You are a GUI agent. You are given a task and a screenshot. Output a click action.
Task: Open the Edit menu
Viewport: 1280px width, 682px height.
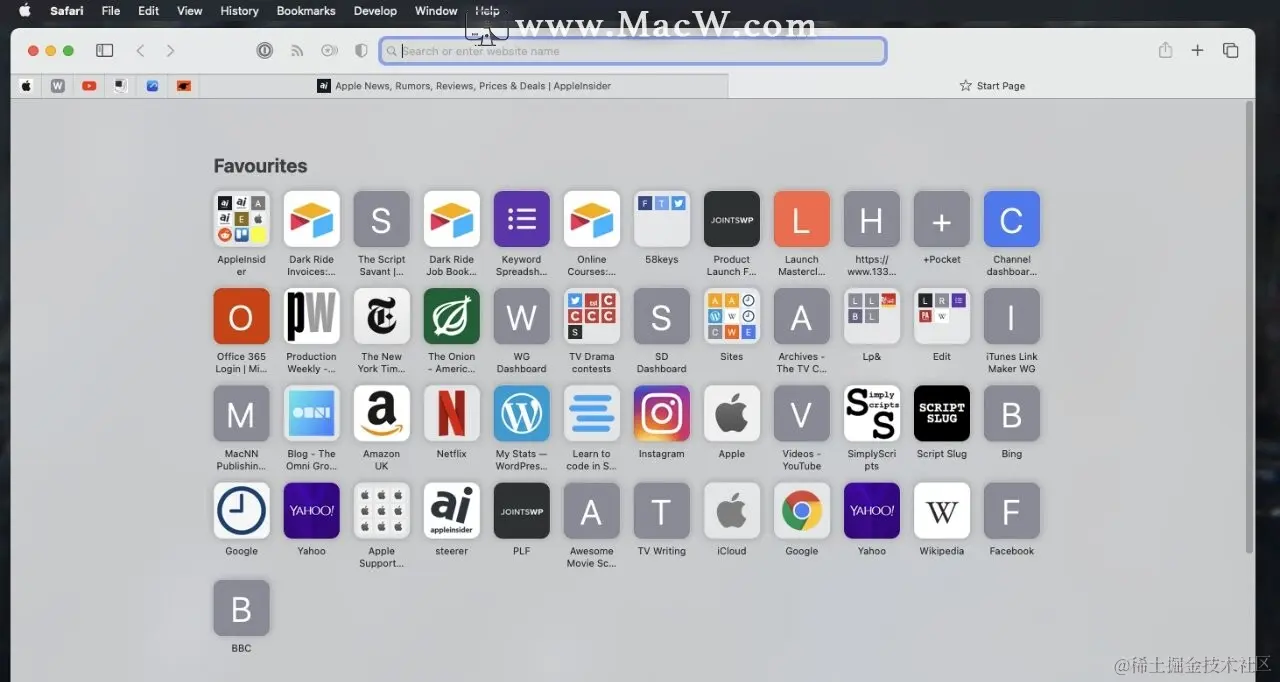[149, 11]
